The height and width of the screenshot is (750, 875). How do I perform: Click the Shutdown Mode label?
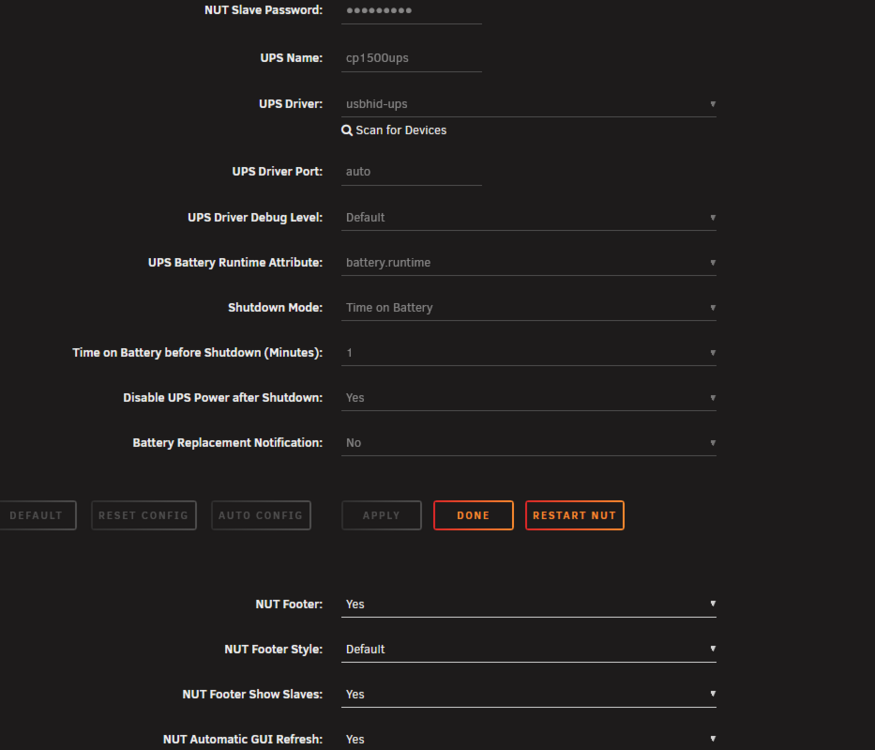coord(275,307)
